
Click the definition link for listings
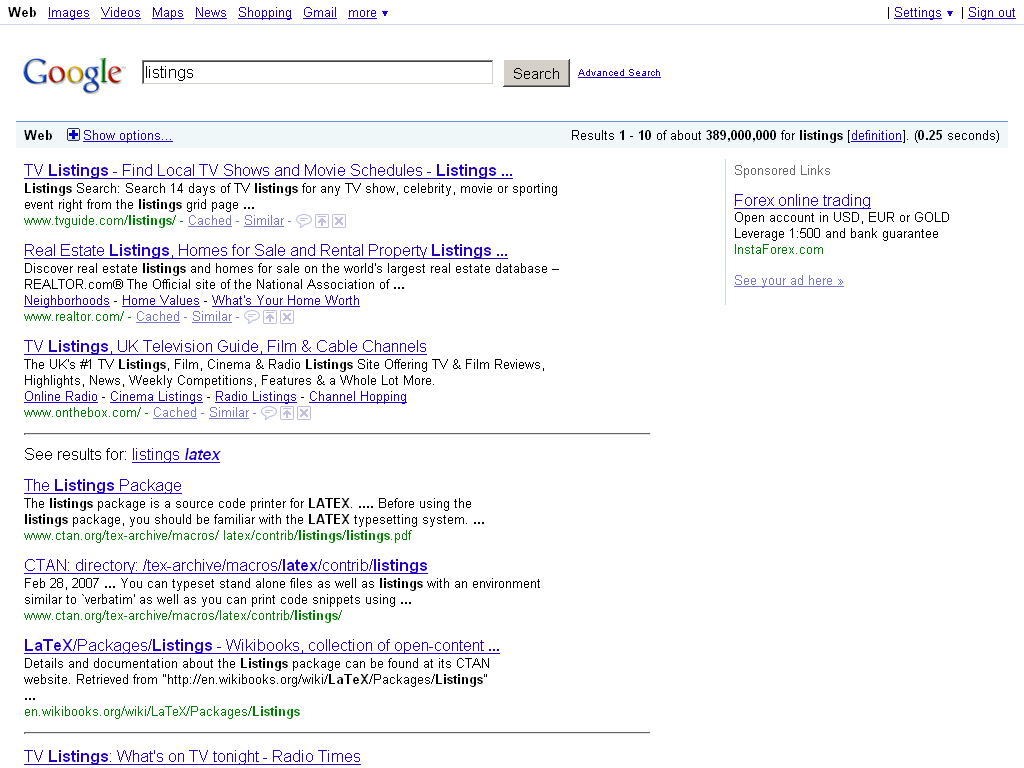pyautogui.click(x=876, y=135)
